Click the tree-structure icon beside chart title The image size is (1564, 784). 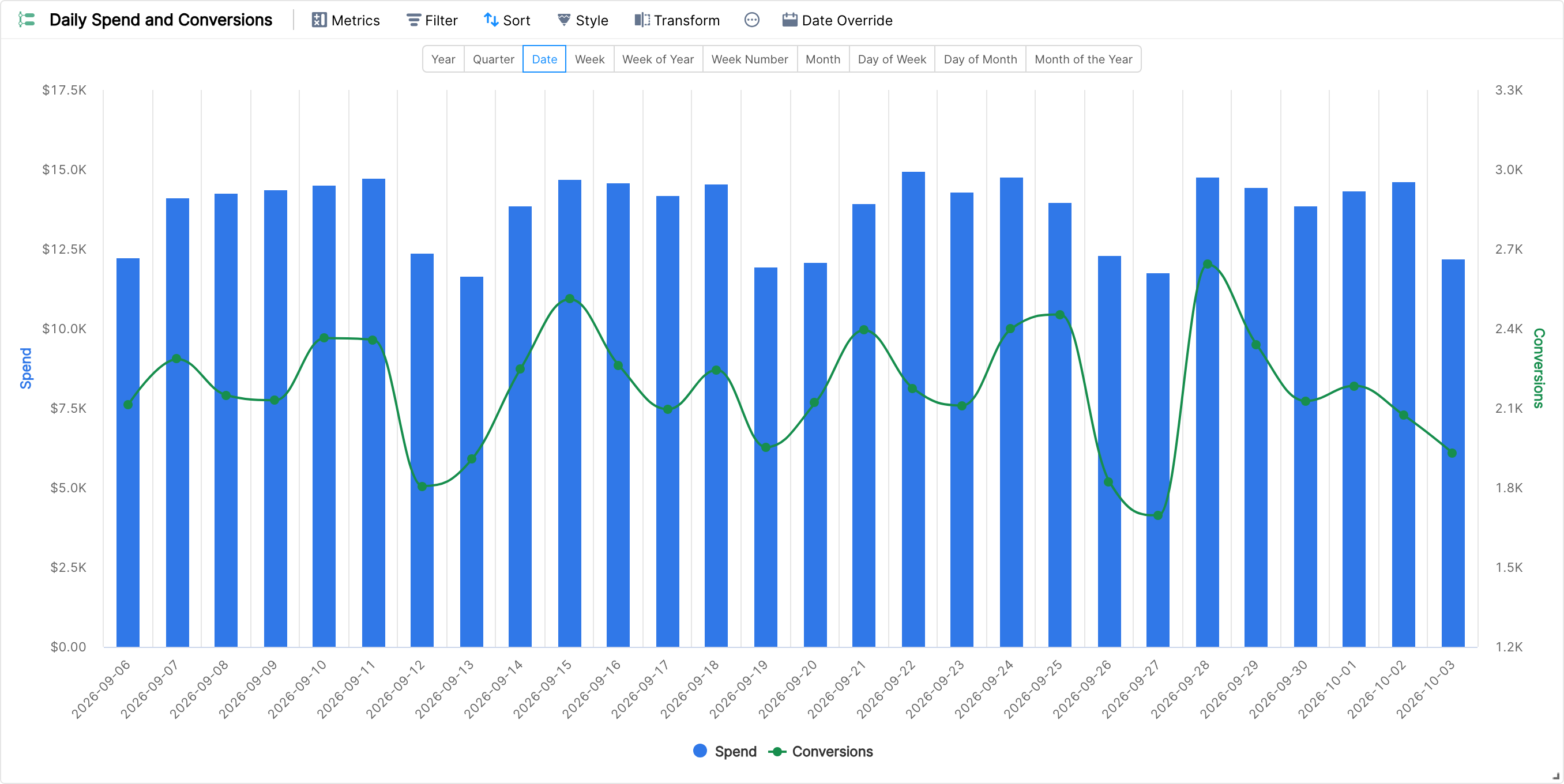26,20
